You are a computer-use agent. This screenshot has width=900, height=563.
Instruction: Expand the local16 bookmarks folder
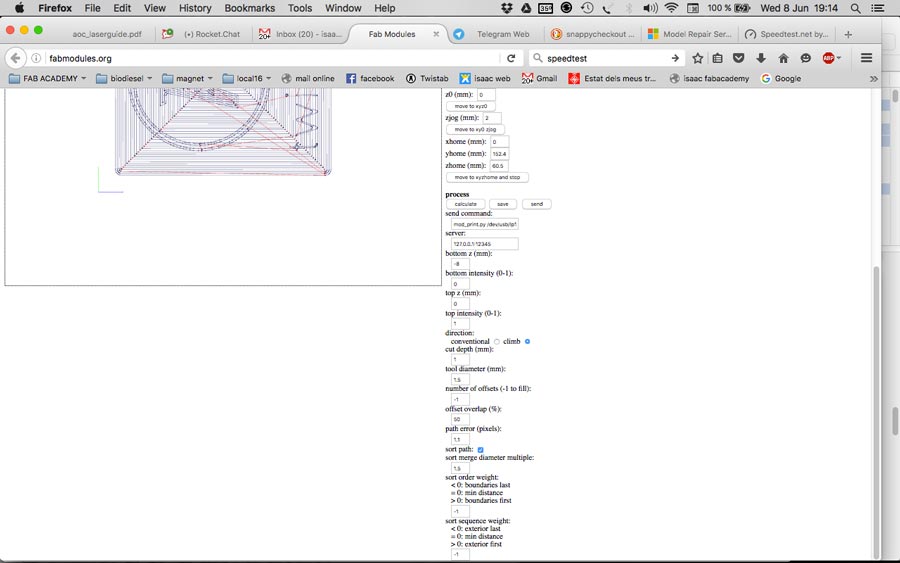(247, 79)
